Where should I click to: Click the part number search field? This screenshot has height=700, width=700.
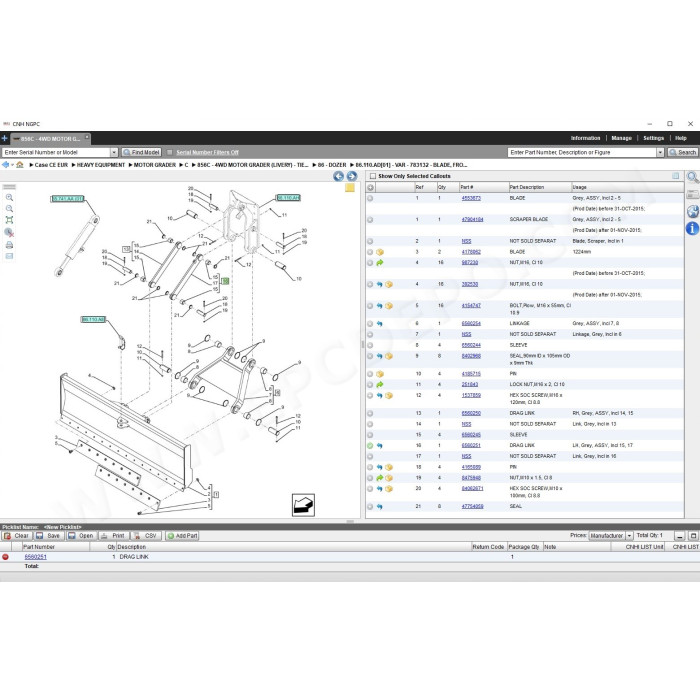582,152
